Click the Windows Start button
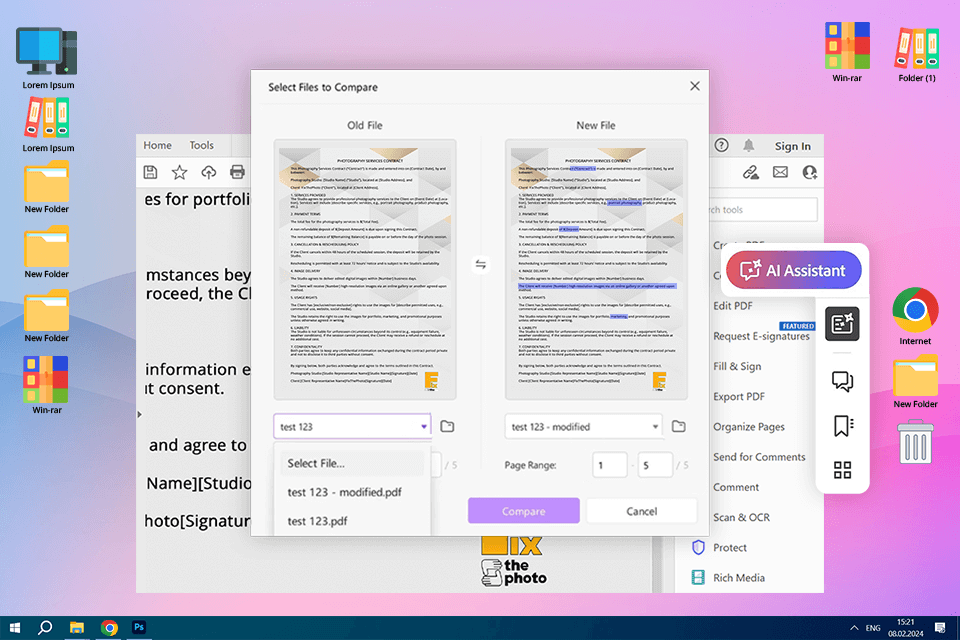Image resolution: width=960 pixels, height=640 pixels. [x=15, y=627]
